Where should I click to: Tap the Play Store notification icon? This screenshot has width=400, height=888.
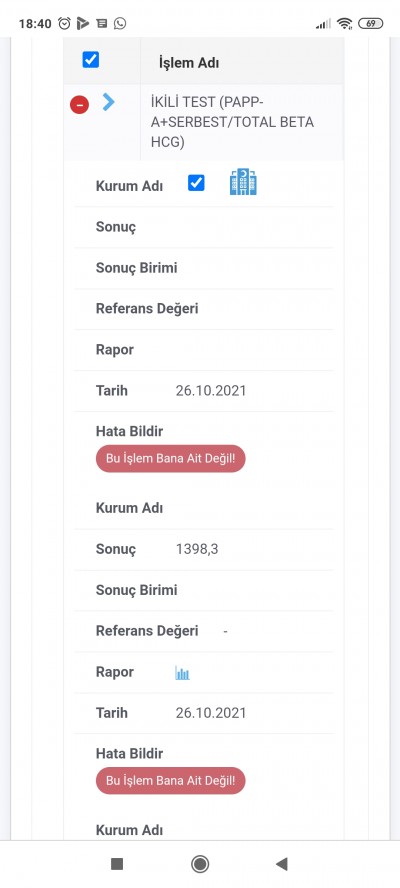coord(83,23)
